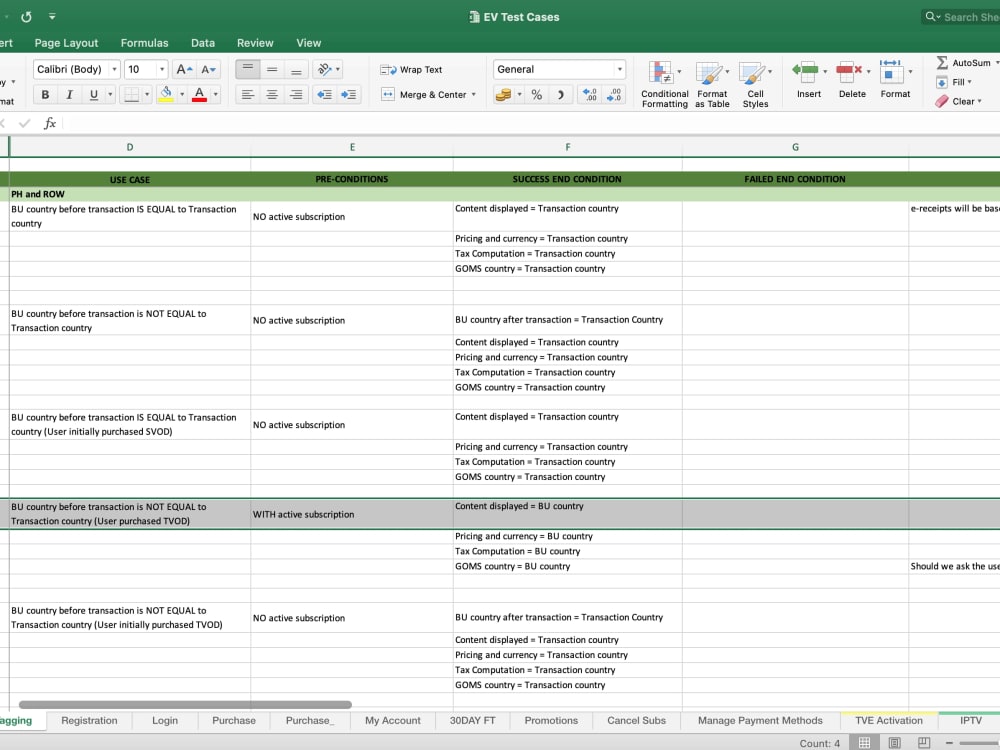
Task: Toggle Underline formatting
Action: 94,94
